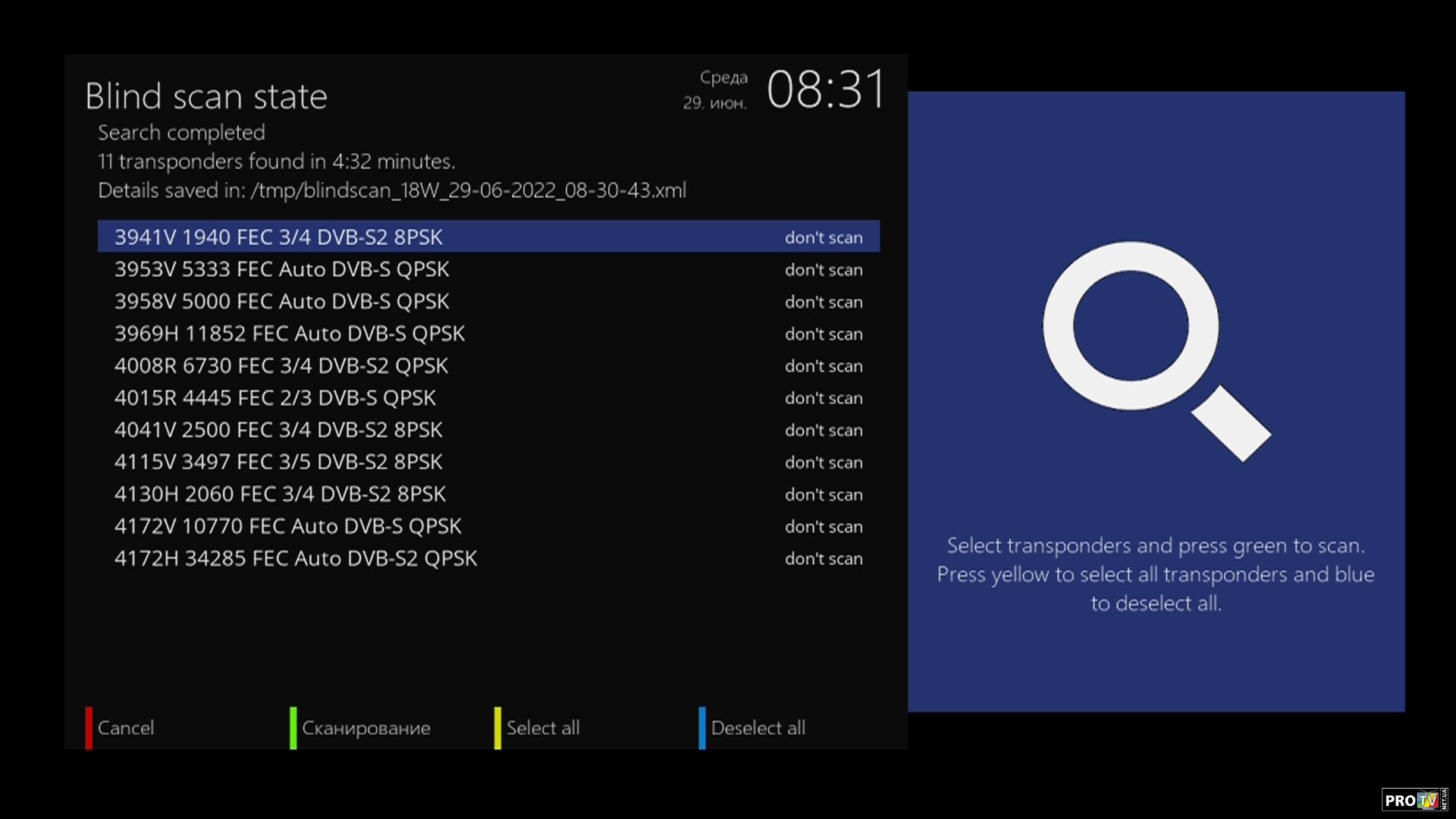This screenshot has width=1456, height=819.
Task: Toggle don't scan for 3953V 5333
Action: 824,270
